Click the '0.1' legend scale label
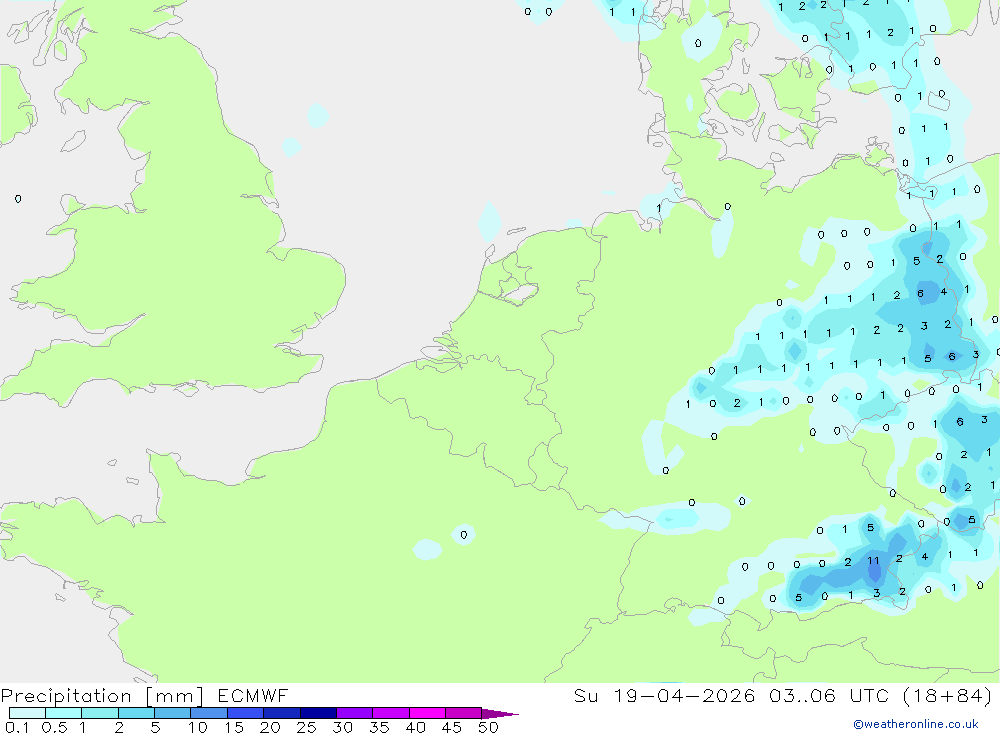Screen dimensions: 1000x733 [18, 727]
